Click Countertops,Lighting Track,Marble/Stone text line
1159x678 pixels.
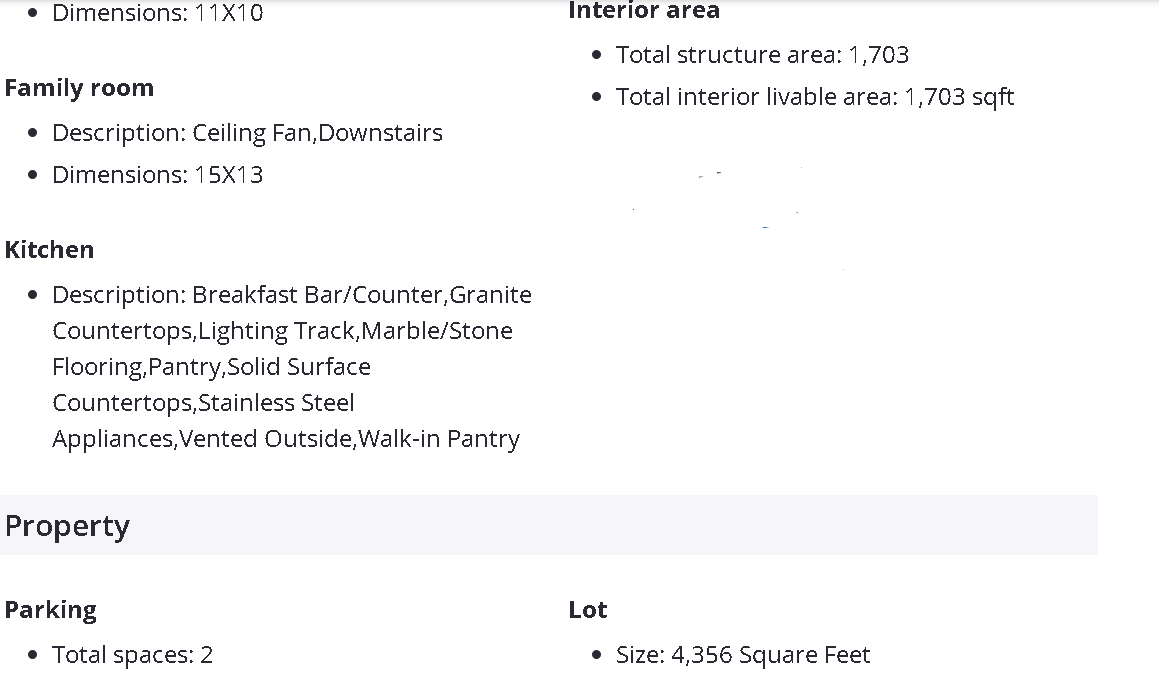point(282,331)
